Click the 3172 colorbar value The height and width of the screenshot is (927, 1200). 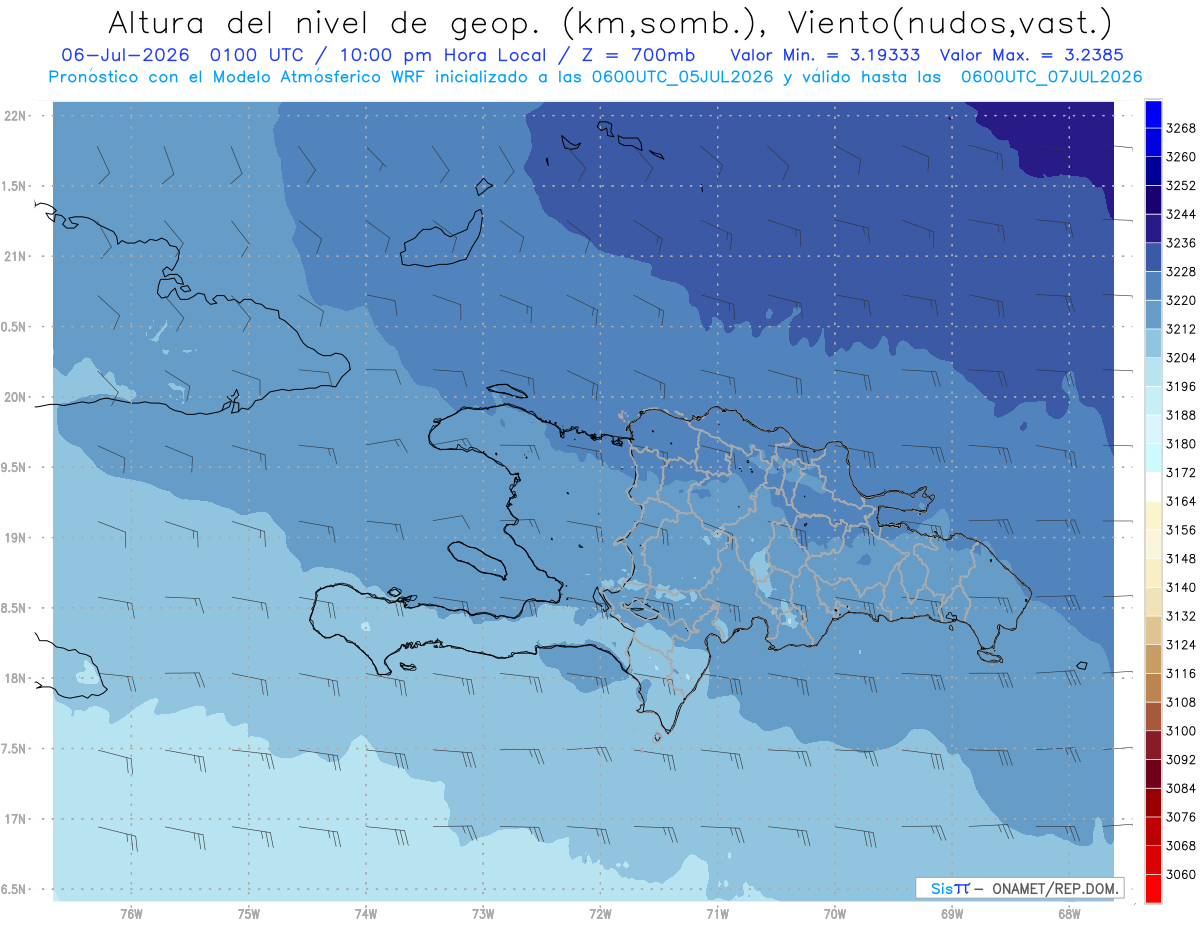pos(1180,473)
